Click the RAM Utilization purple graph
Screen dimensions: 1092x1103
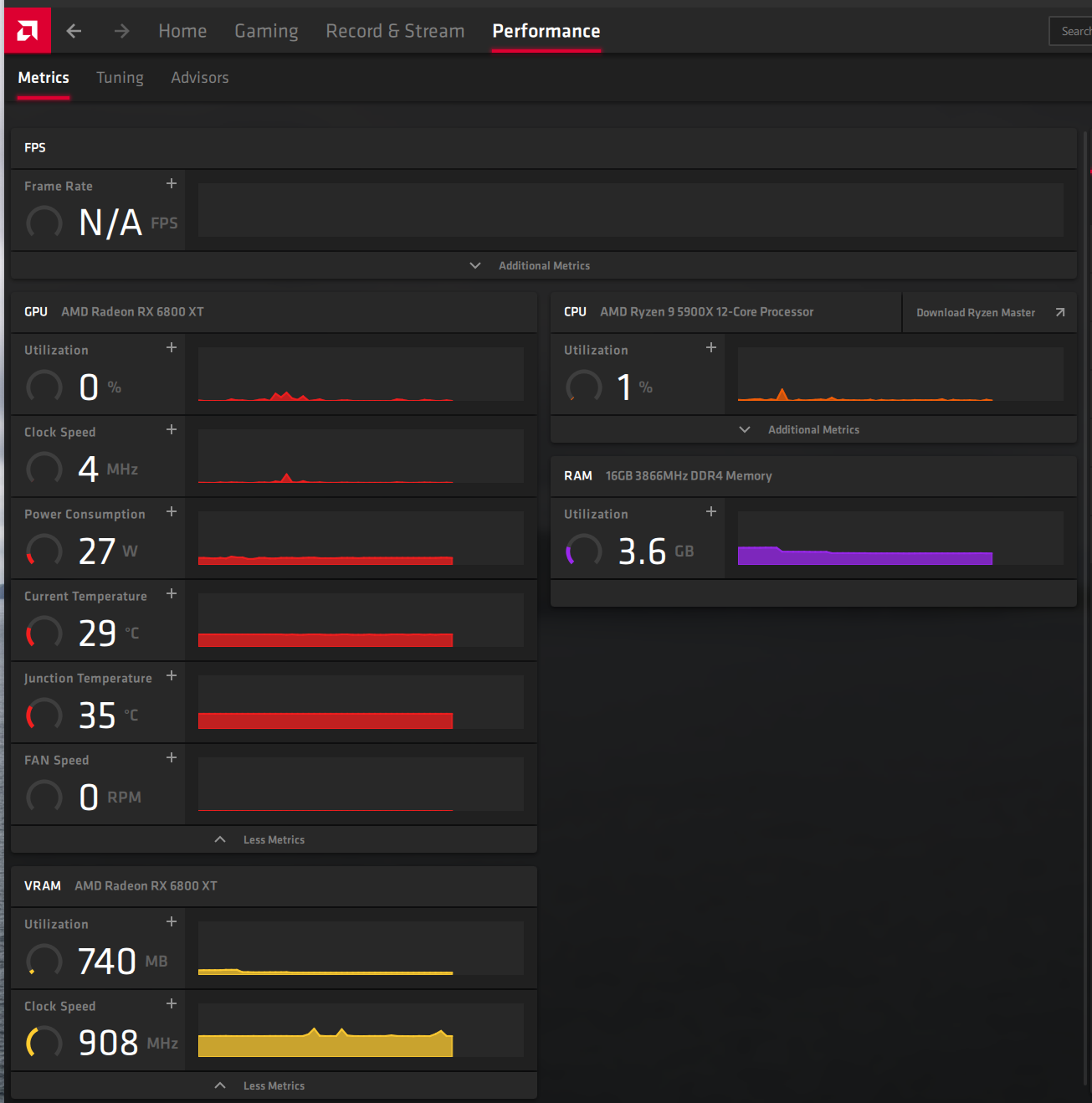900,538
